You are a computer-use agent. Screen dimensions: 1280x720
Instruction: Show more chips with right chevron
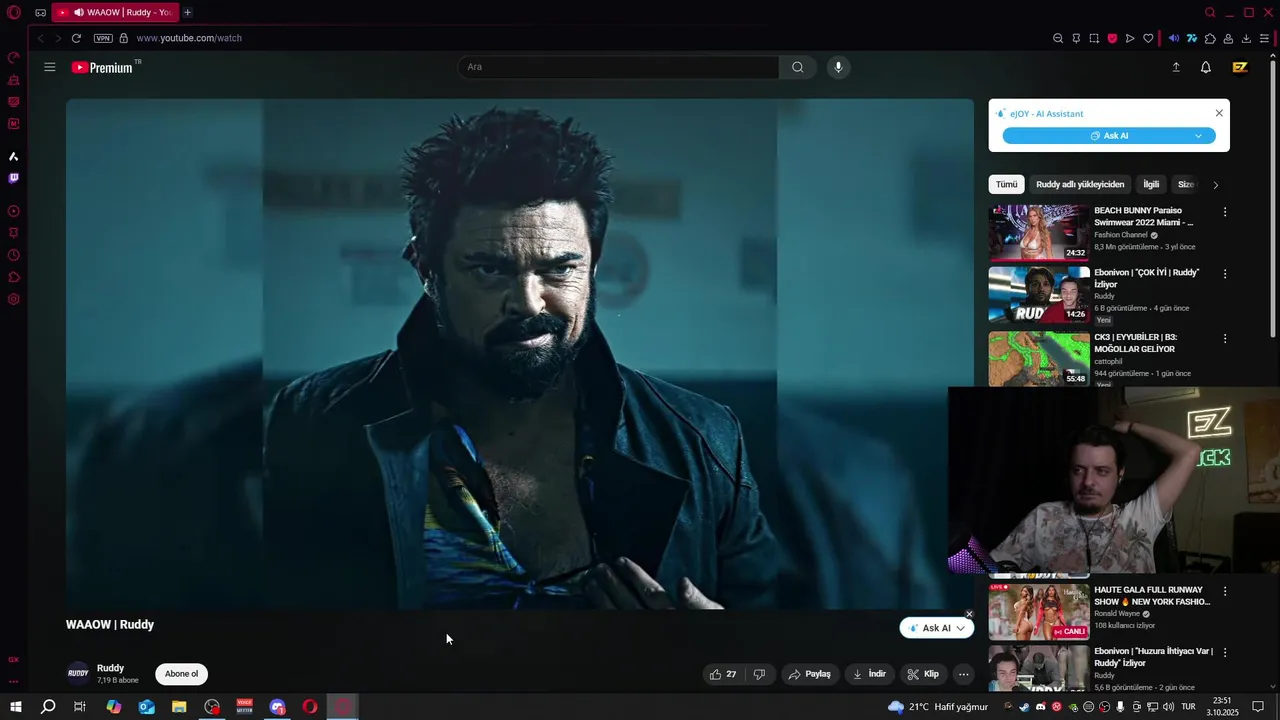(x=1215, y=185)
